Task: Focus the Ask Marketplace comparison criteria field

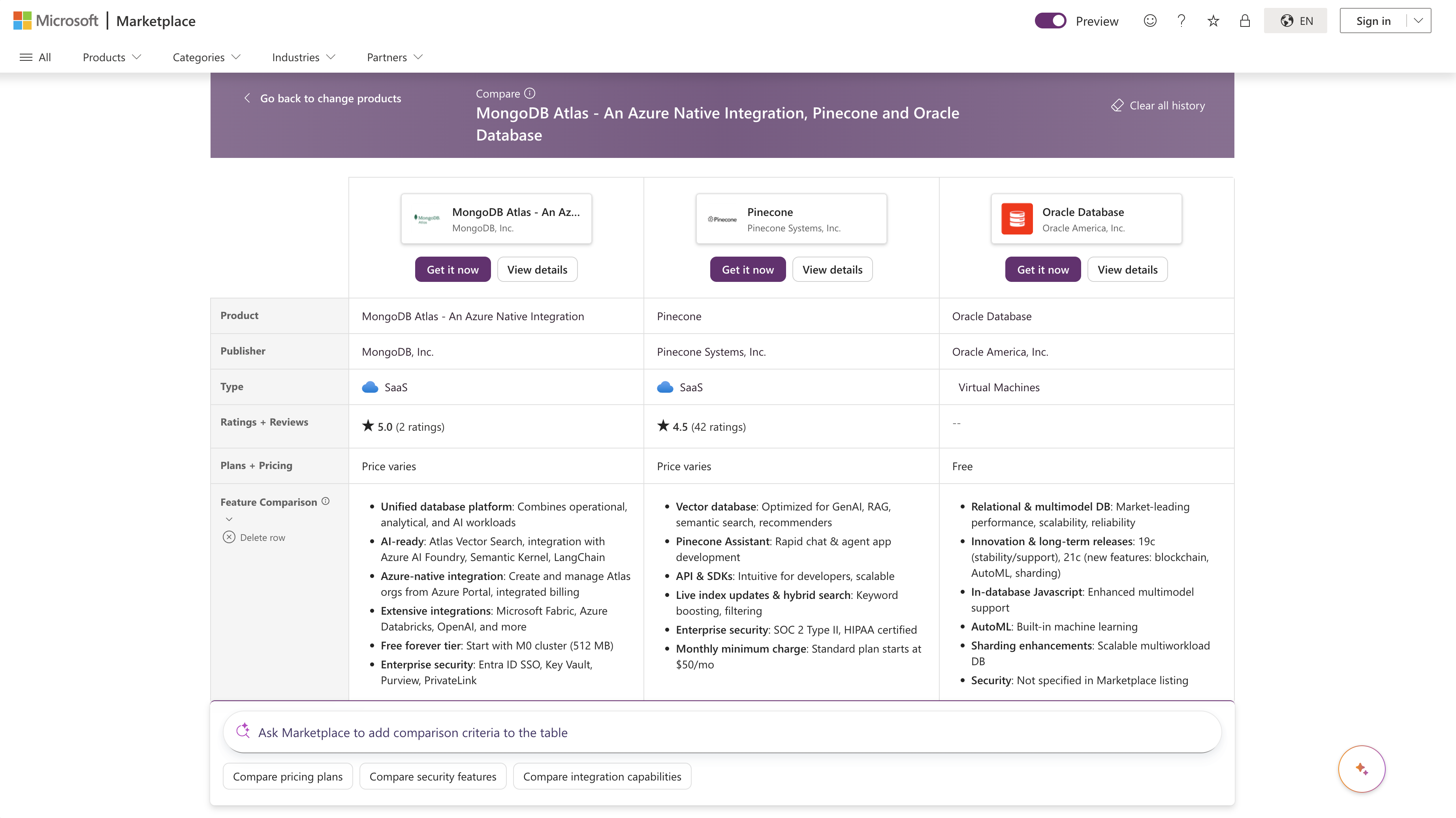Action: pyautogui.click(x=722, y=732)
